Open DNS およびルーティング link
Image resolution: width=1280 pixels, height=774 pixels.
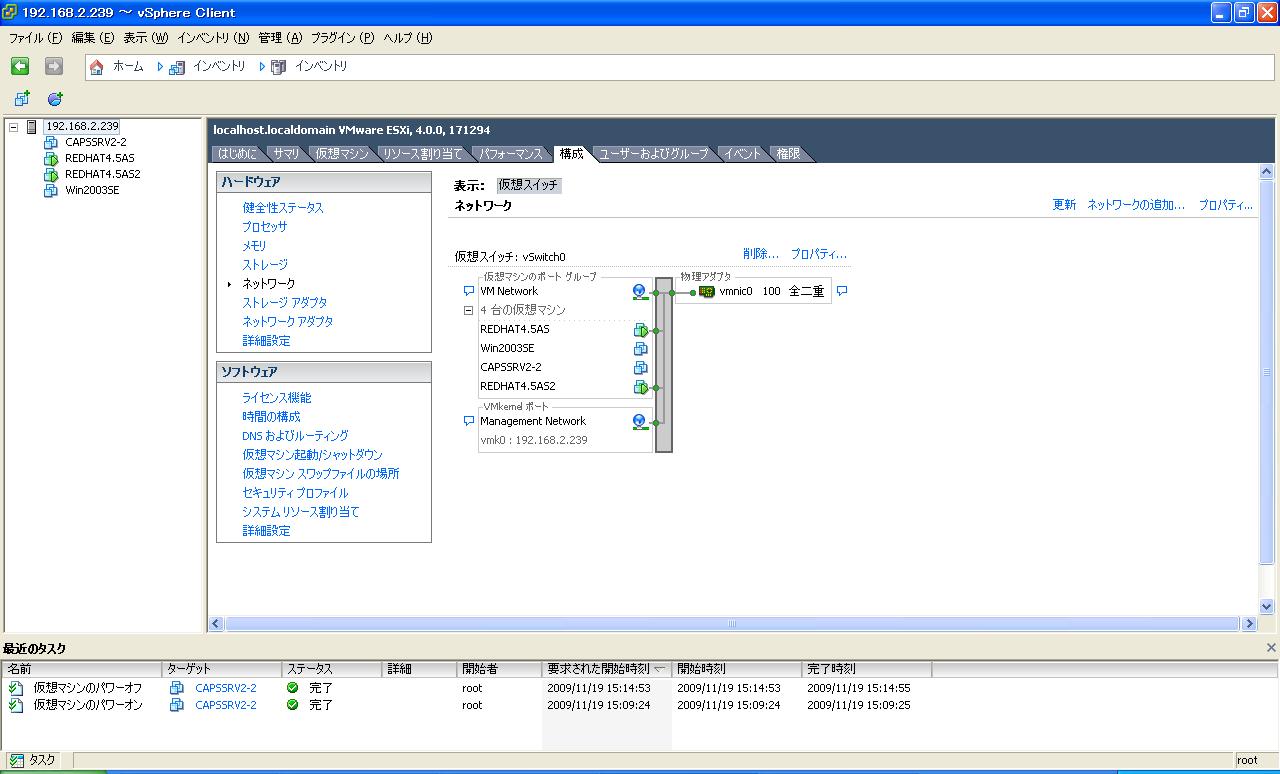pyautogui.click(x=295, y=436)
